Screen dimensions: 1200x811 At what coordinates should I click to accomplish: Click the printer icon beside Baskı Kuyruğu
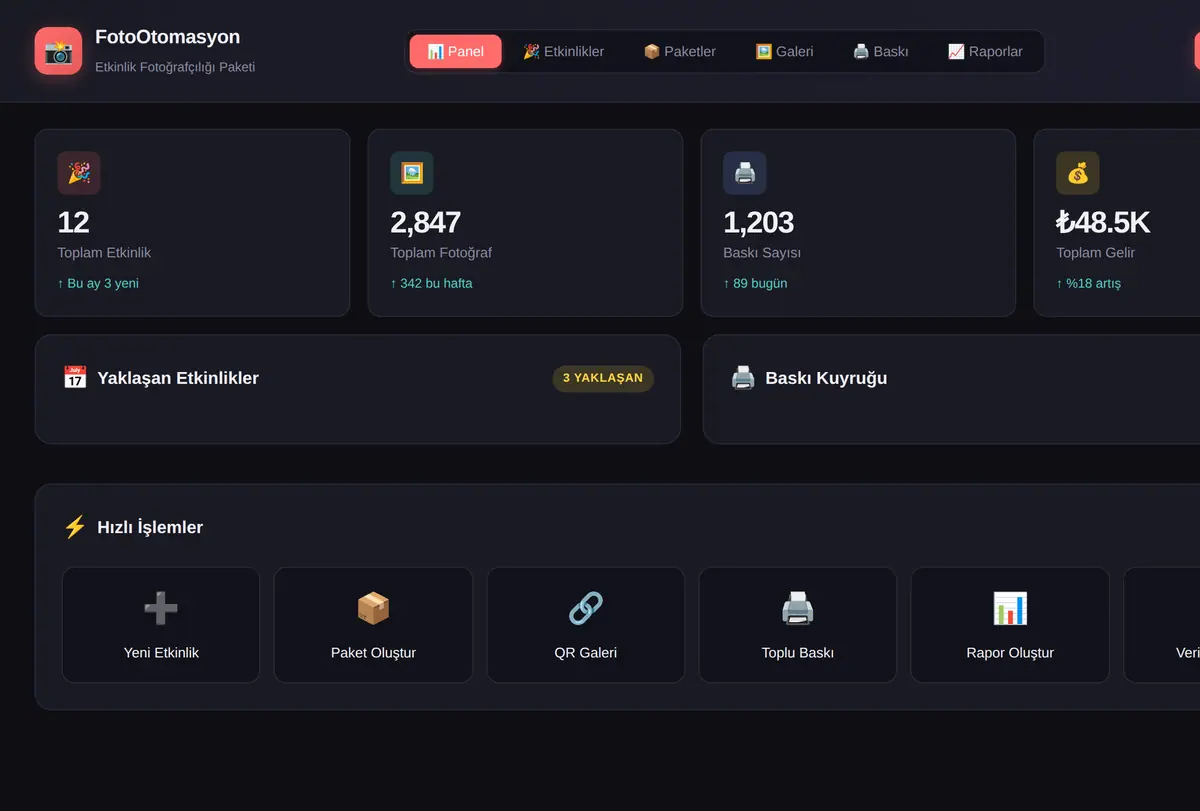pos(743,378)
